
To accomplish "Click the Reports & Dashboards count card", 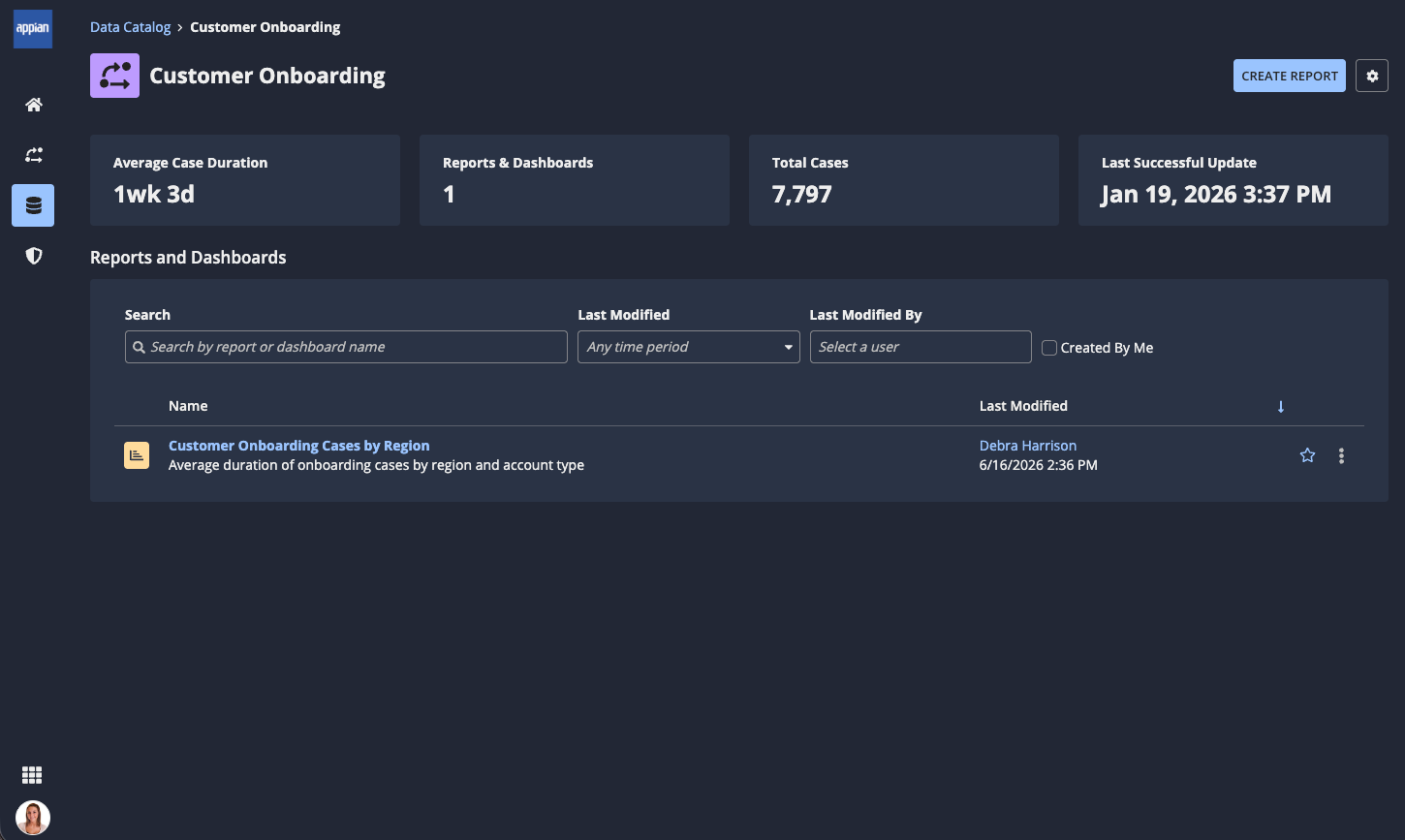I will pos(575,180).
